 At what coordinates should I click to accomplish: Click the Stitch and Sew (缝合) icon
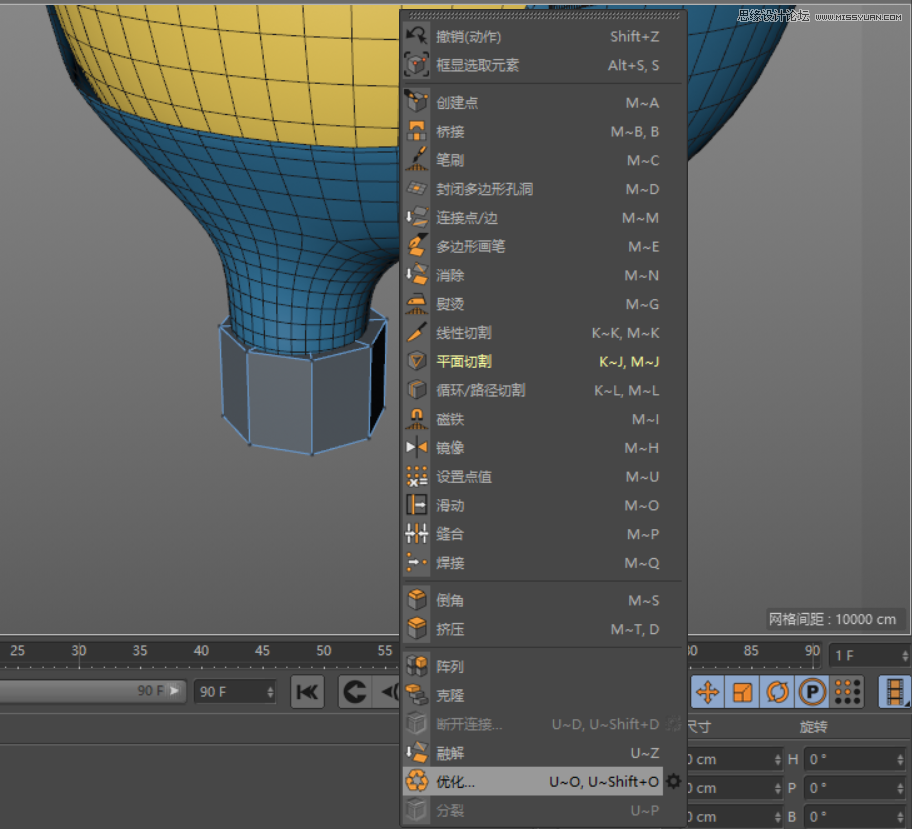click(416, 534)
